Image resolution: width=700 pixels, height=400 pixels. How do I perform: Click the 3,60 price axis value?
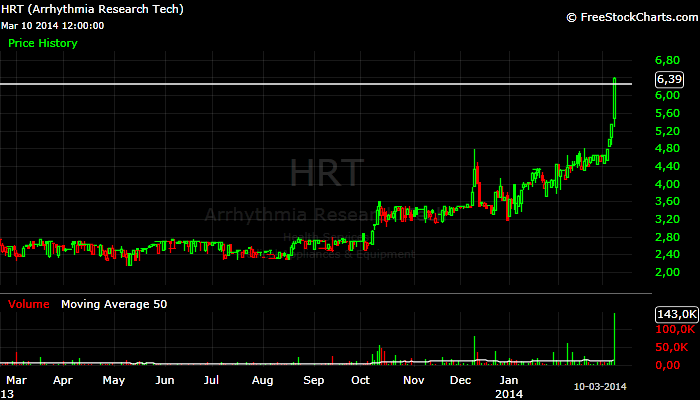point(667,201)
